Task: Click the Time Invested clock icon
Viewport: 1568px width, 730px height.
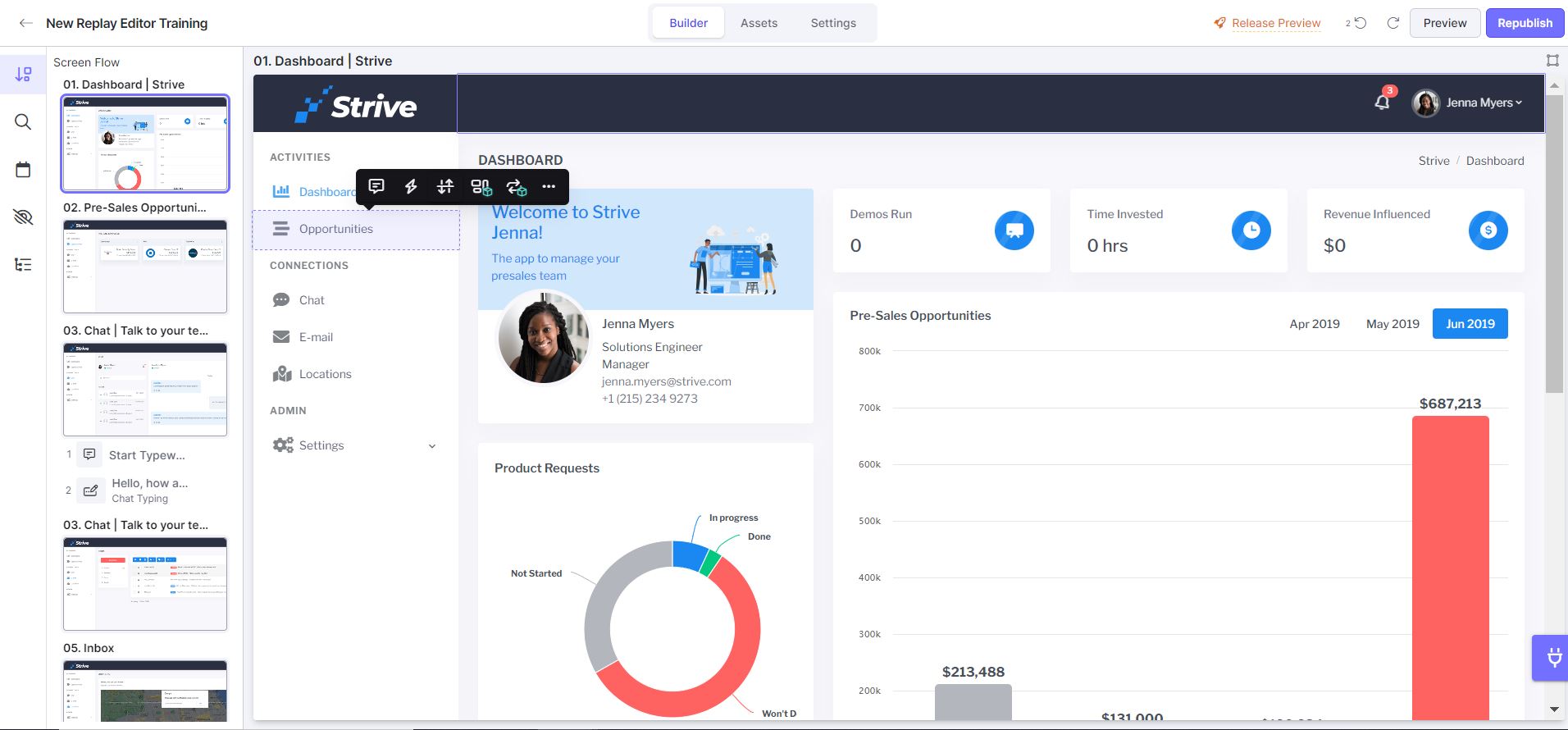Action: point(1251,230)
